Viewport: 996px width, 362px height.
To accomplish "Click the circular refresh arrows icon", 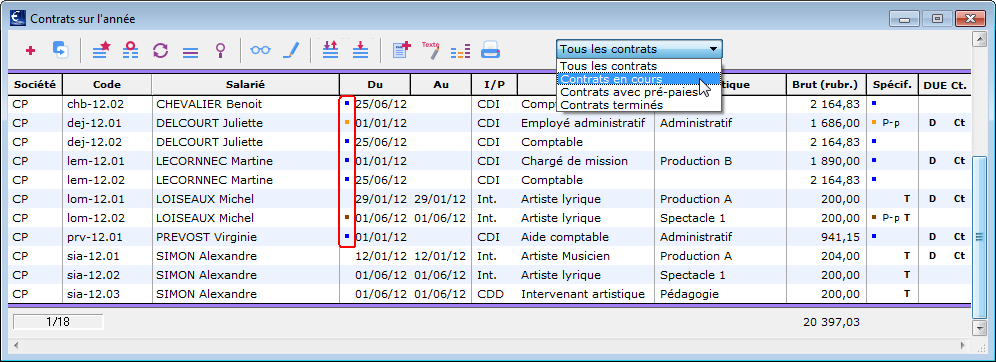I will click(161, 50).
